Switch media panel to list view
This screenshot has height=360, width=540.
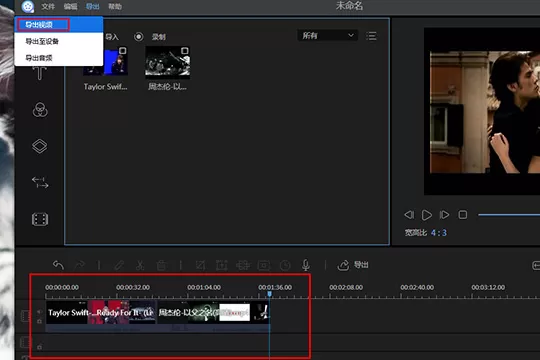371,36
